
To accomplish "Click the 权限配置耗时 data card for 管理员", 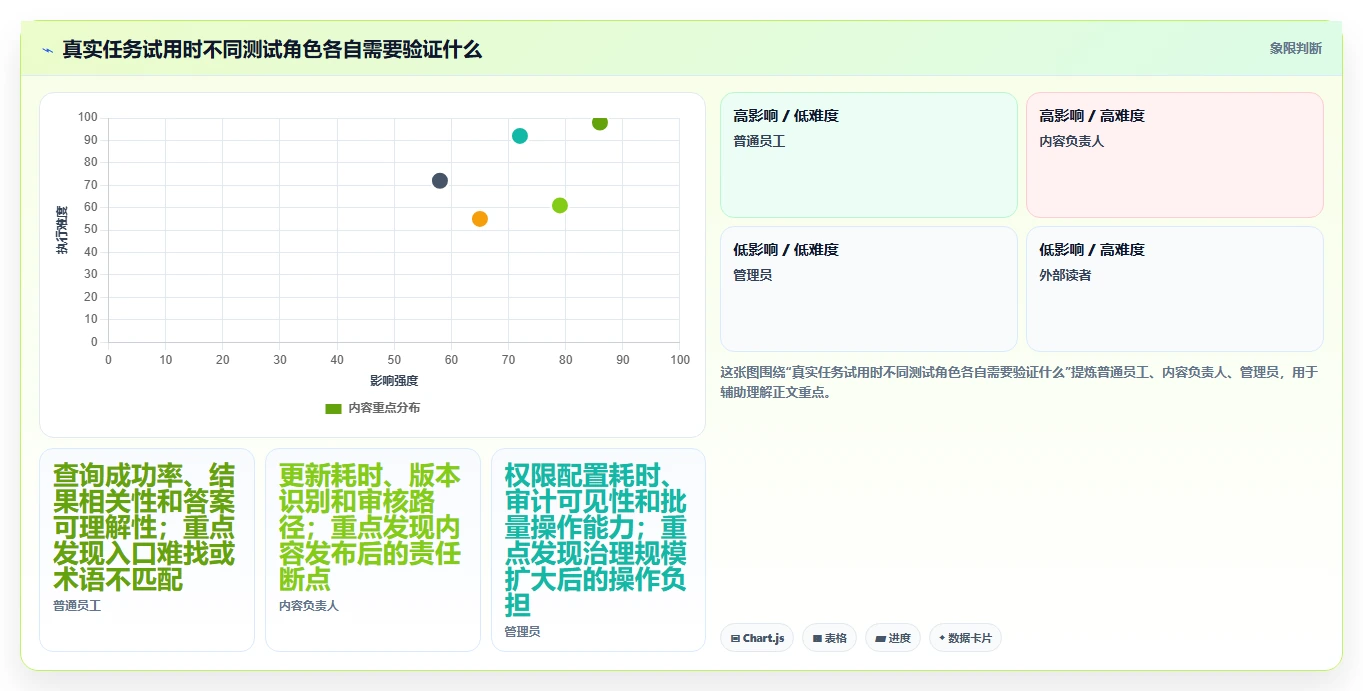I will (598, 550).
